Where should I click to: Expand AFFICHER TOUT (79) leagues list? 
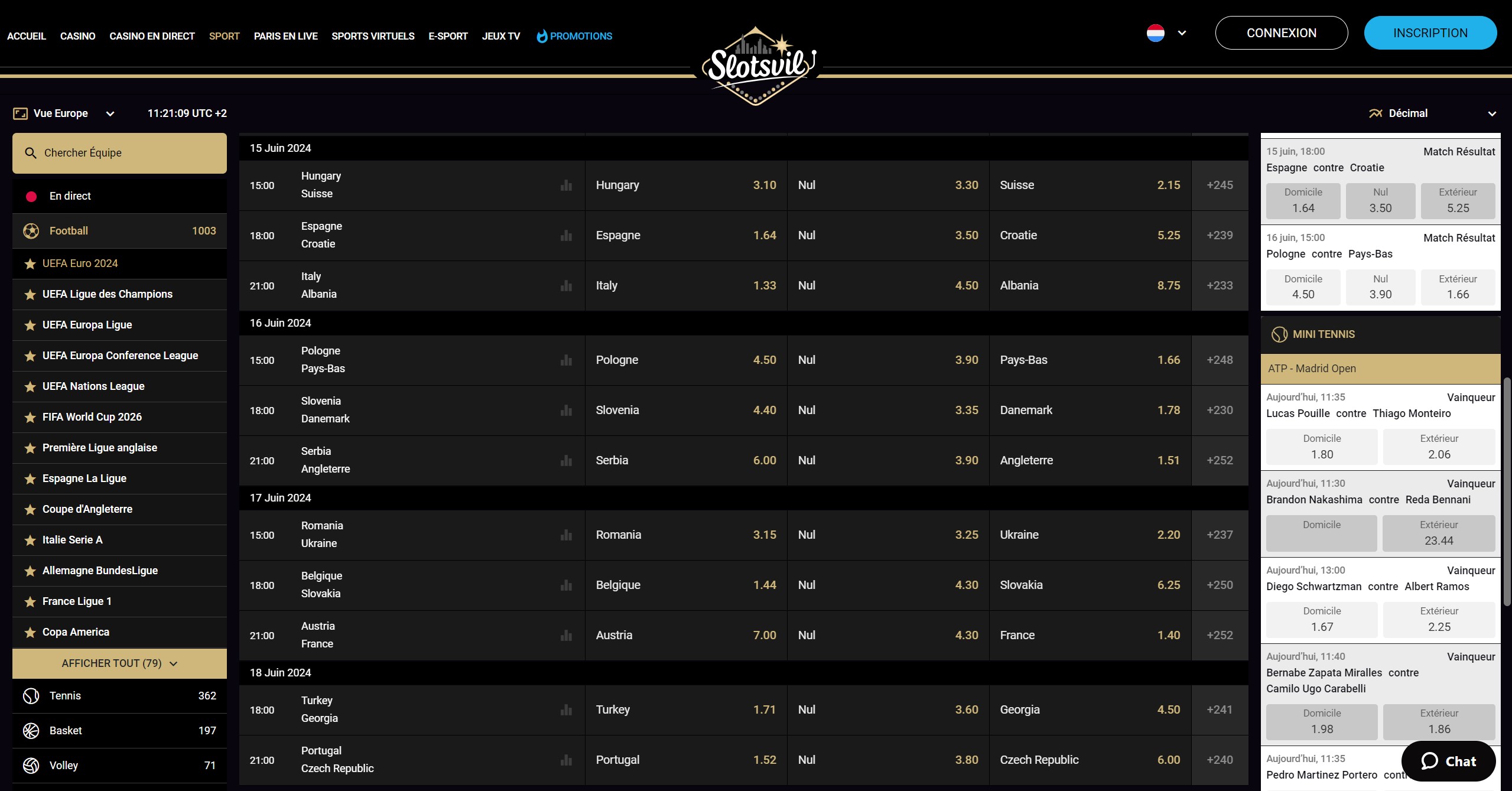(119, 663)
